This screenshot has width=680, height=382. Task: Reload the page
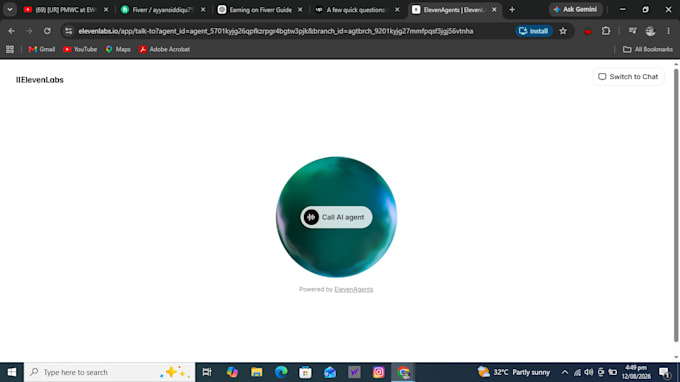click(x=47, y=31)
